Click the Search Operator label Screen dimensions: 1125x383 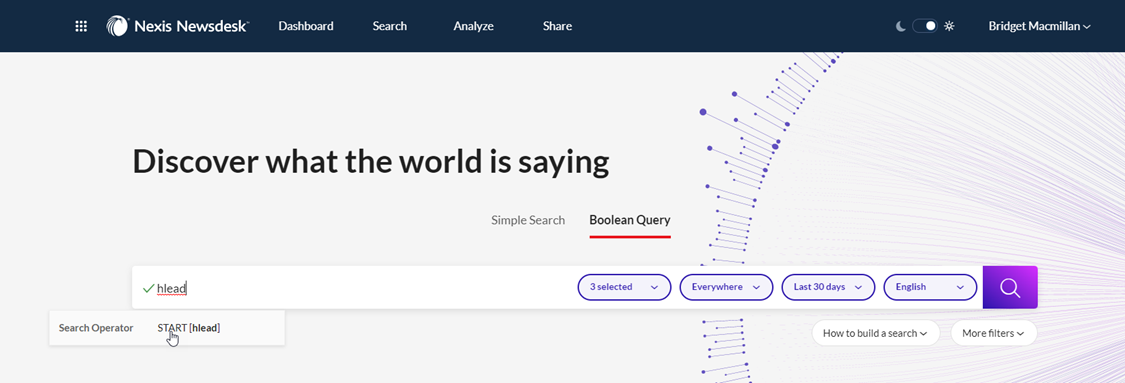click(x=96, y=328)
